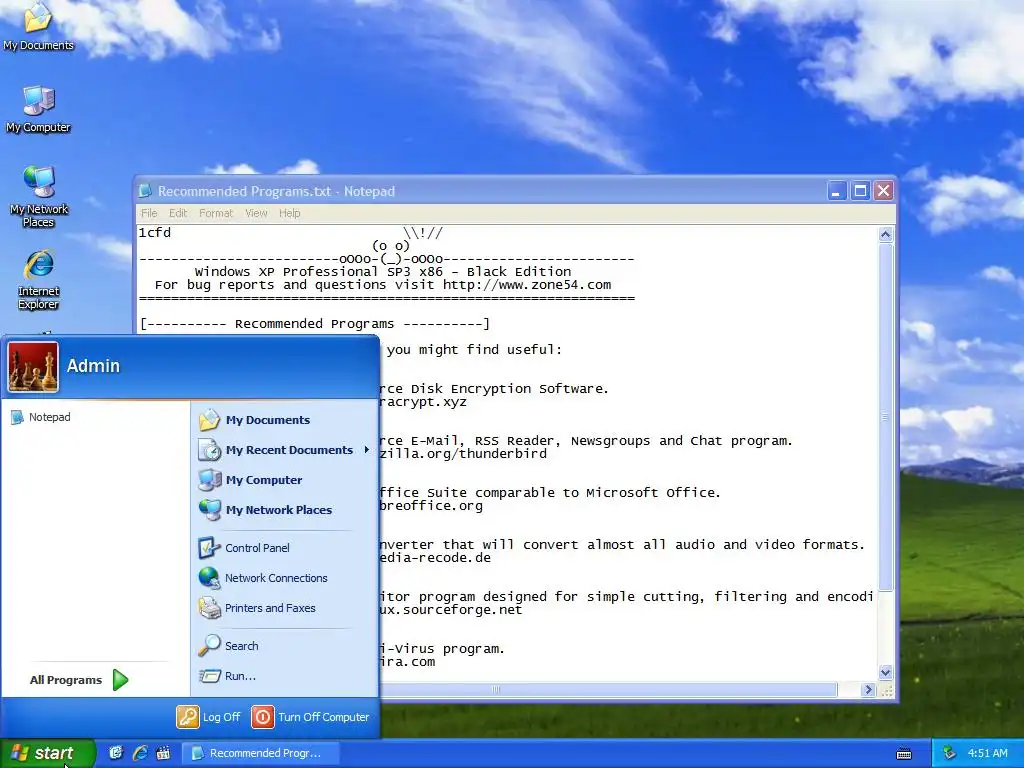This screenshot has width=1024, height=768.
Task: Click Notepad title bar document icon
Action: [146, 191]
